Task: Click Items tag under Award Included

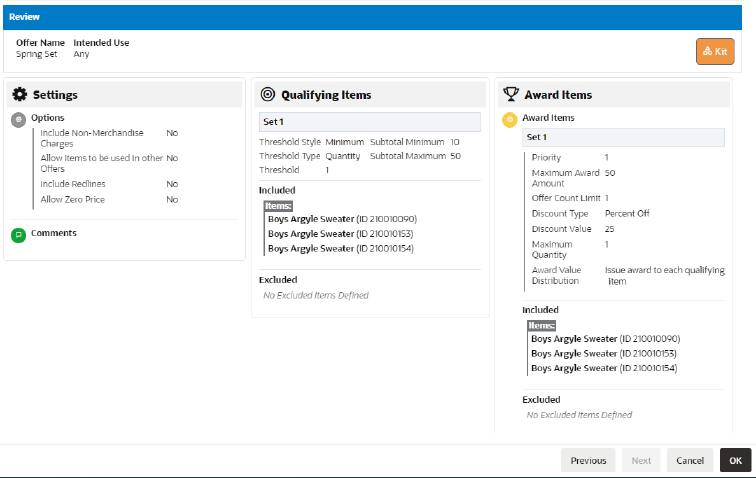Action: (x=541, y=326)
